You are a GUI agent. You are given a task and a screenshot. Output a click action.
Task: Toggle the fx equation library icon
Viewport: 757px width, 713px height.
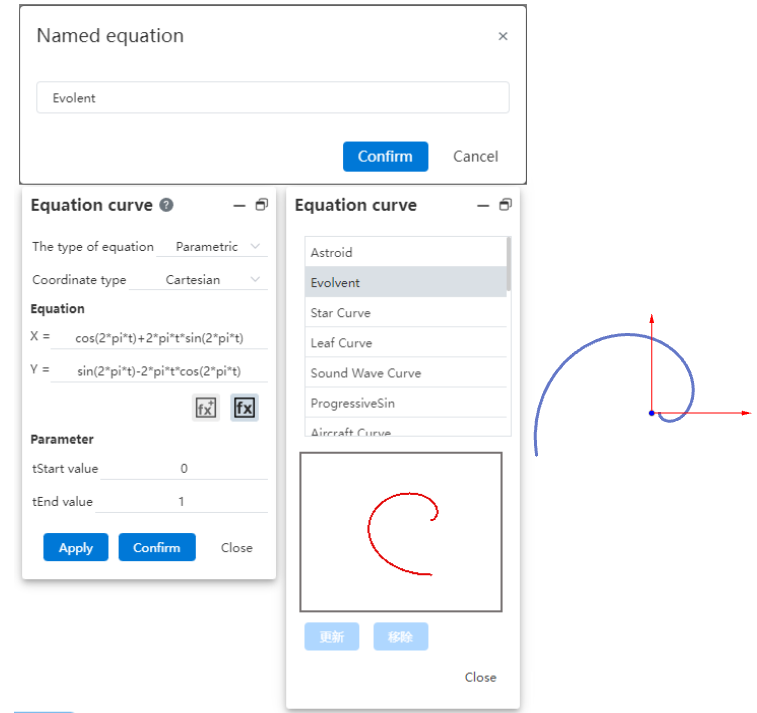pos(244,407)
